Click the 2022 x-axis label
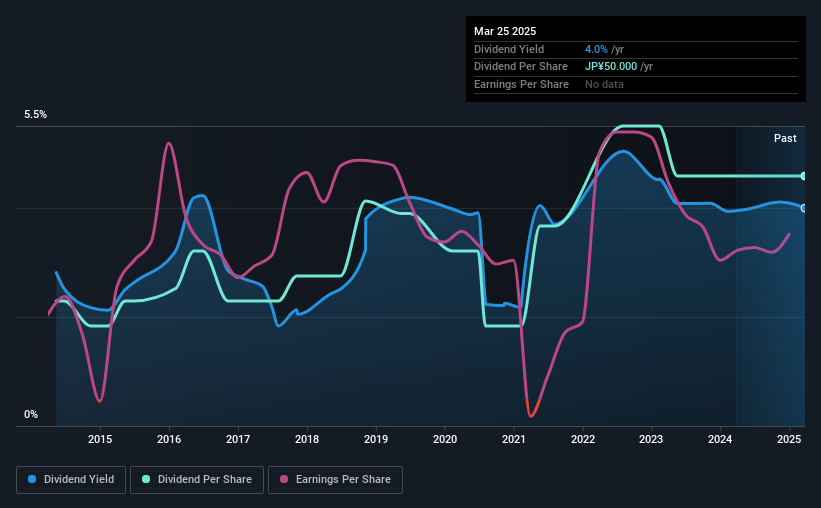This screenshot has height=508, width=821. coord(583,439)
